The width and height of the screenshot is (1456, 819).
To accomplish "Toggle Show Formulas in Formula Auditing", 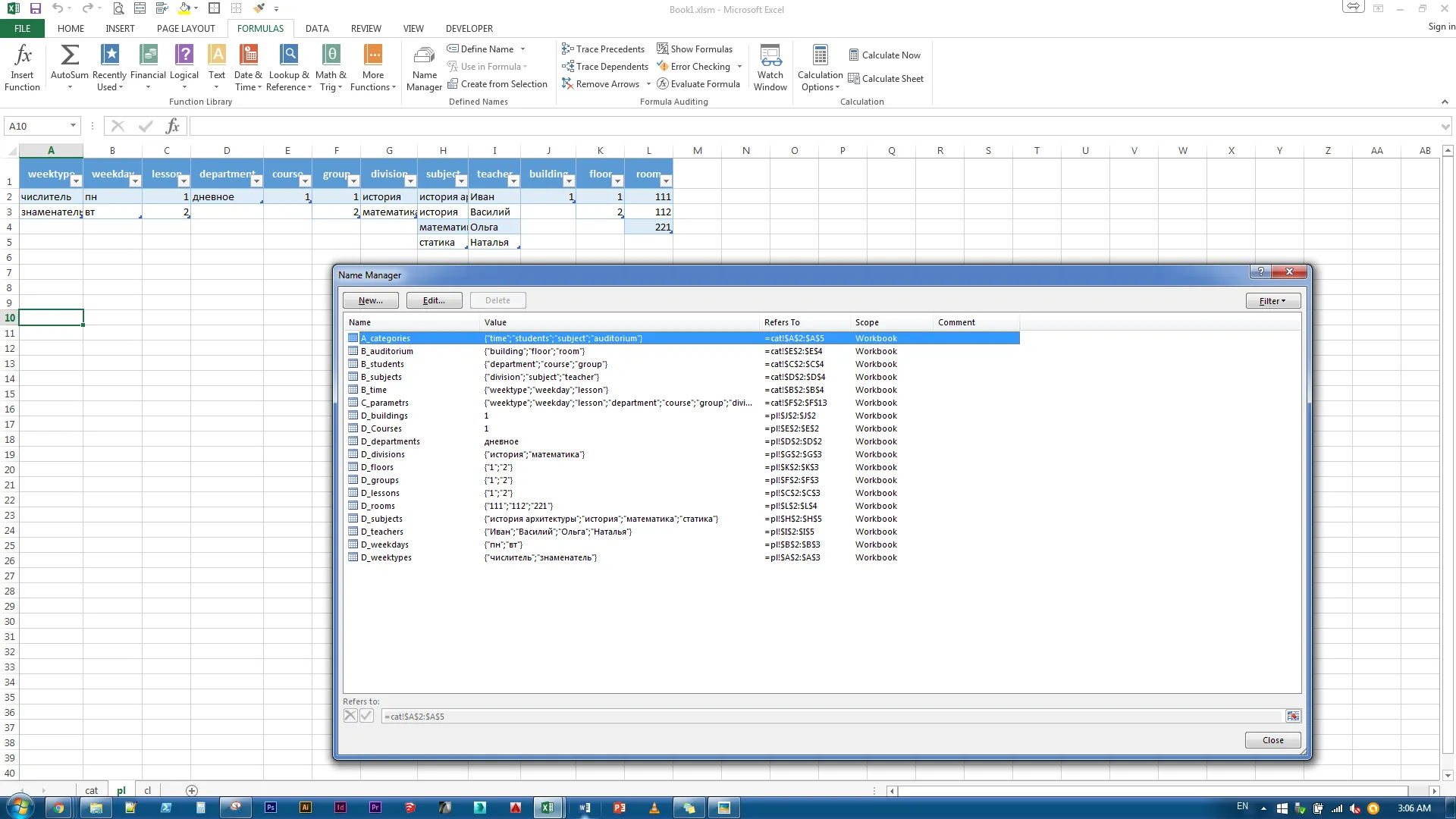I will (695, 49).
